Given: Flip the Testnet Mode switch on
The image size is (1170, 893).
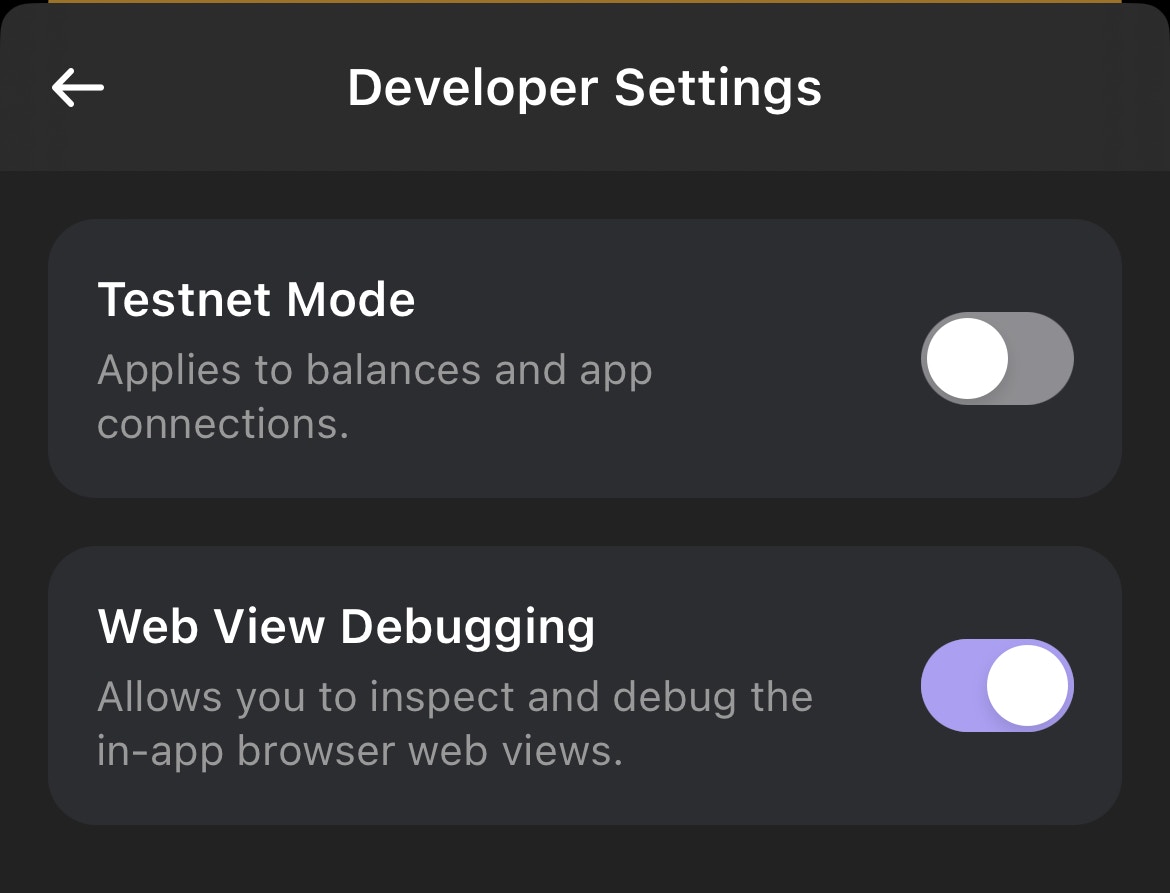Looking at the screenshot, I should pos(996,357).
